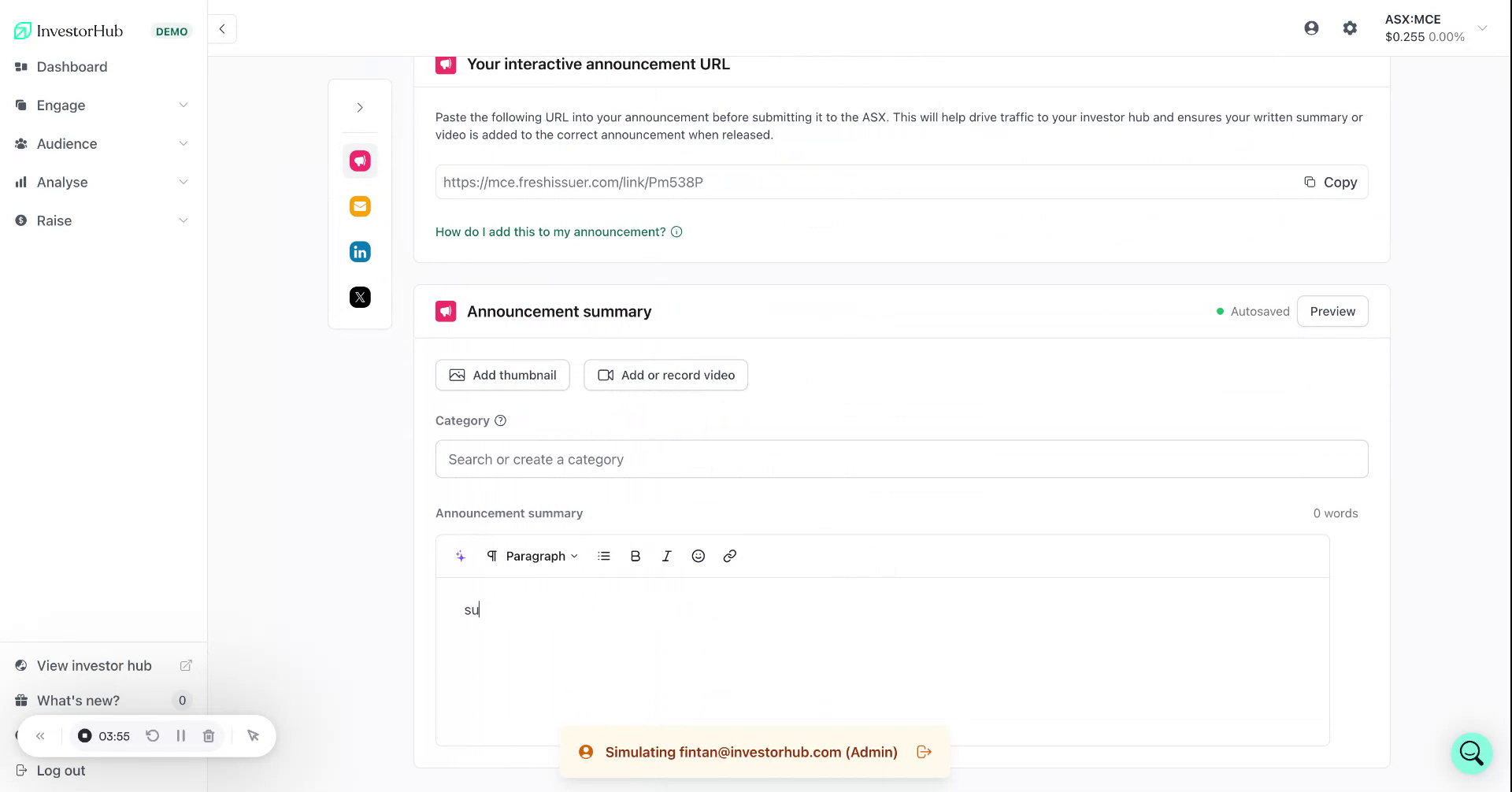Screen dimensions: 1512x792
Task: Toggle bullet list formatting
Action: point(603,556)
